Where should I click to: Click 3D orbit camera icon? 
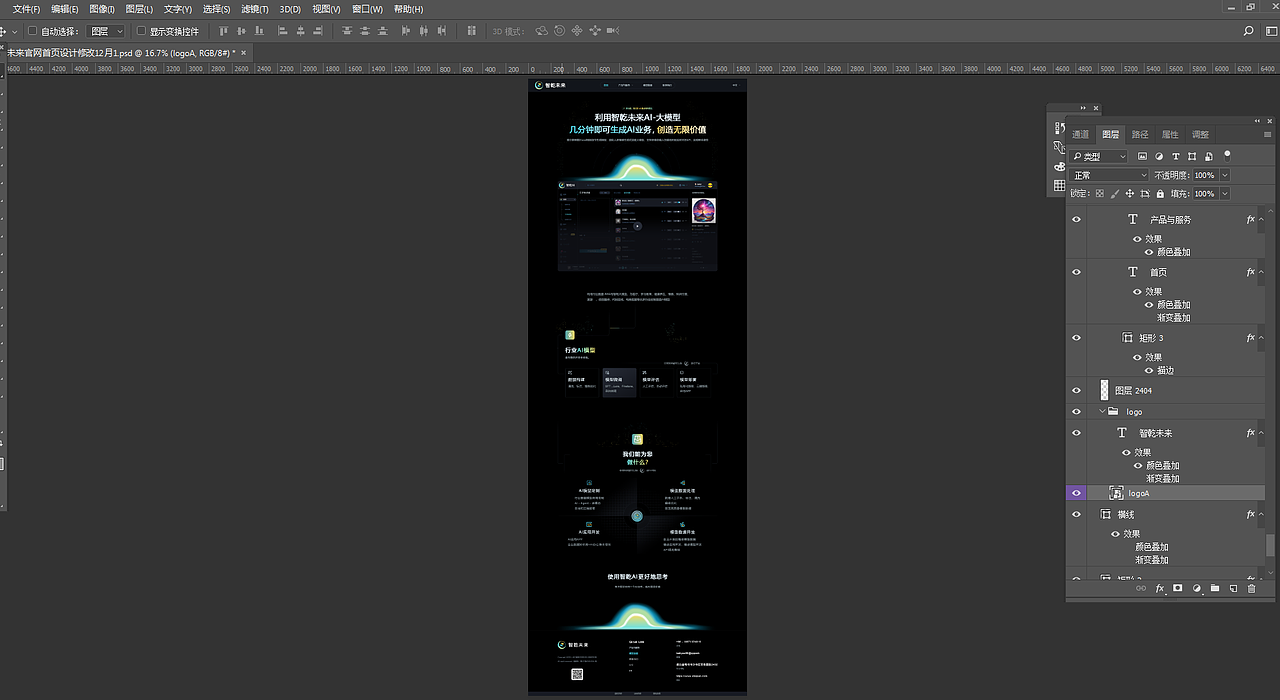541,31
